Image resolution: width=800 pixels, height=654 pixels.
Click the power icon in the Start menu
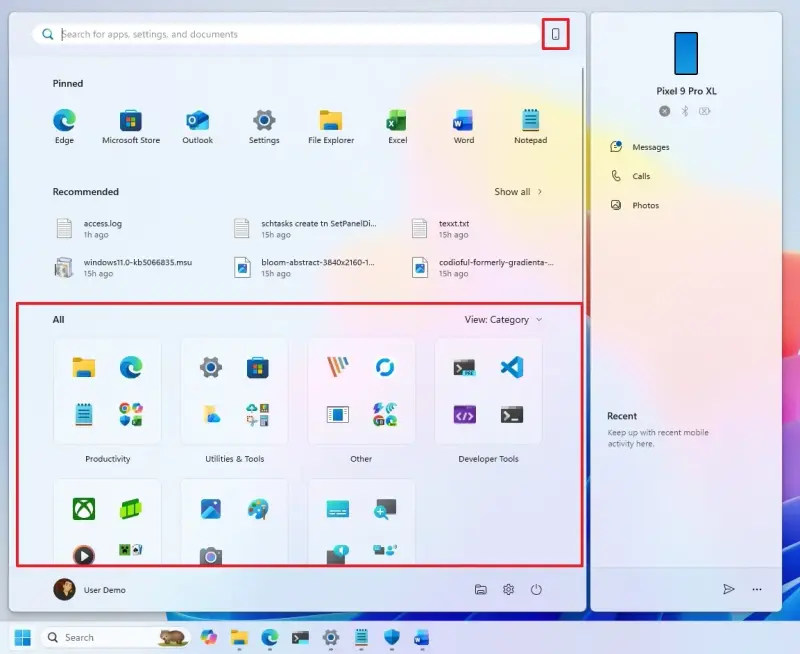537,590
